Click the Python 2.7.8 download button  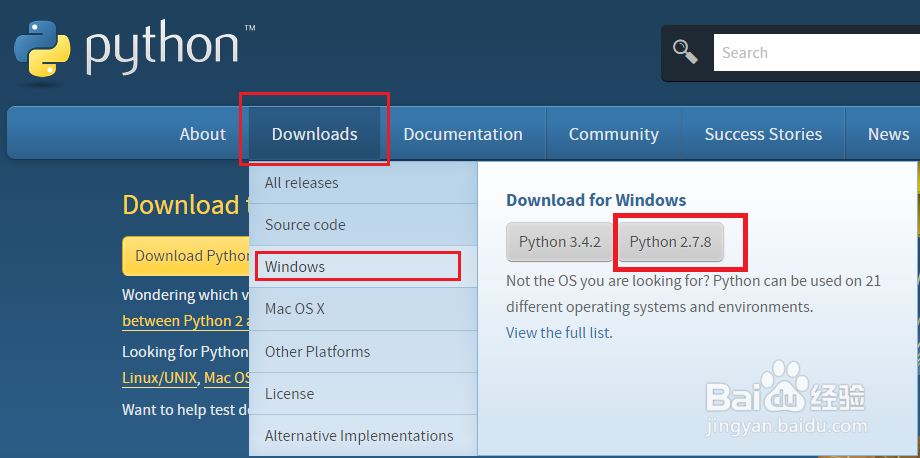point(671,242)
